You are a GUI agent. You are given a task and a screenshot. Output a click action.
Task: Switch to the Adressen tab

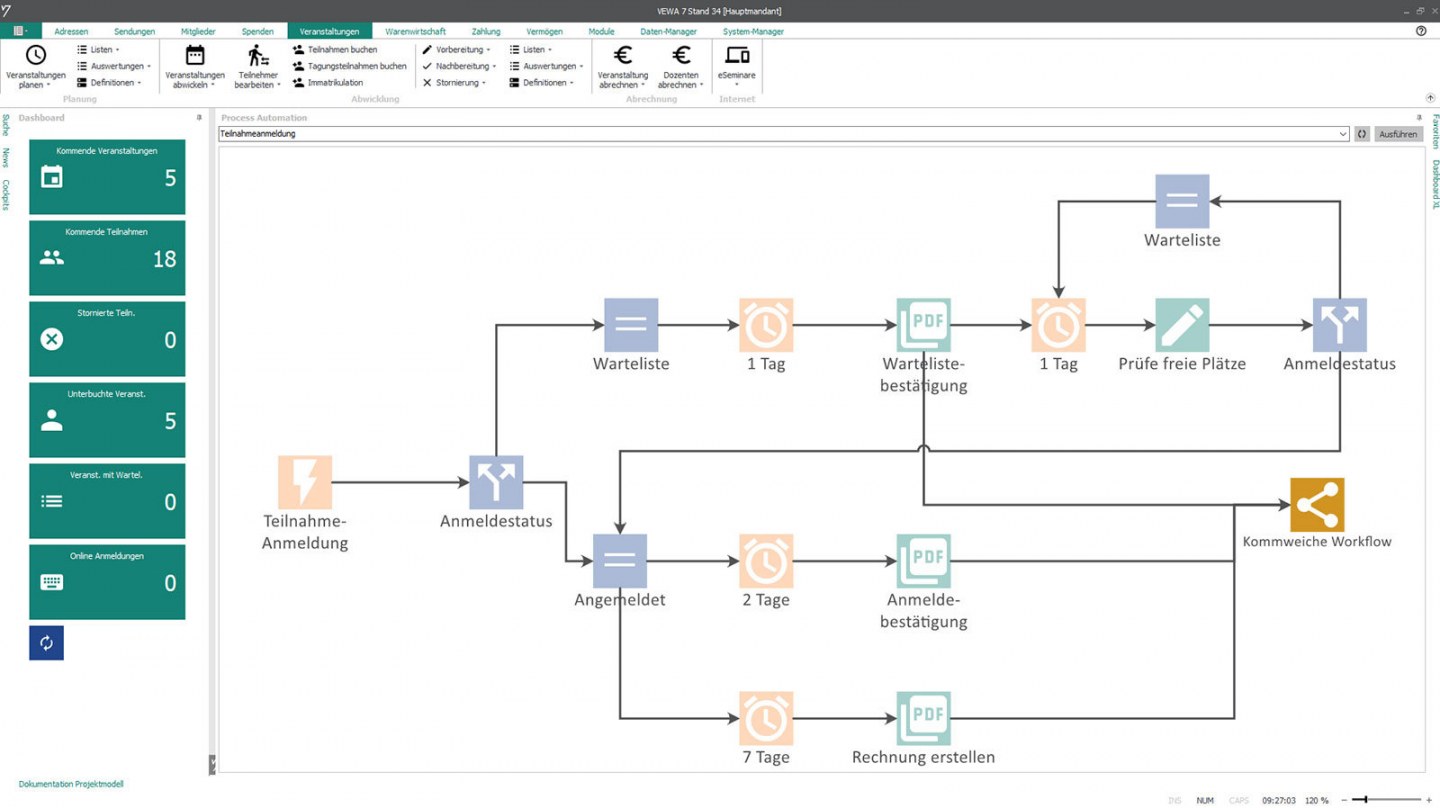[x=71, y=31]
